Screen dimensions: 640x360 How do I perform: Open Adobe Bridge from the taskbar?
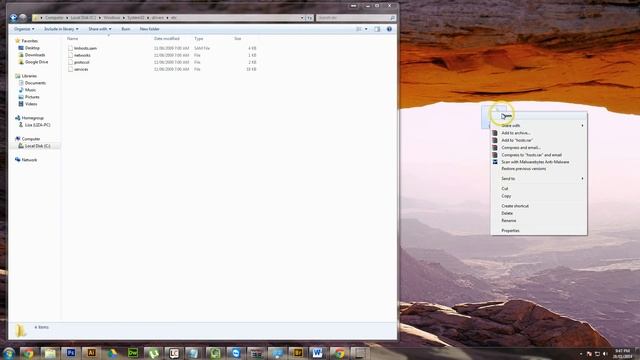[297, 353]
